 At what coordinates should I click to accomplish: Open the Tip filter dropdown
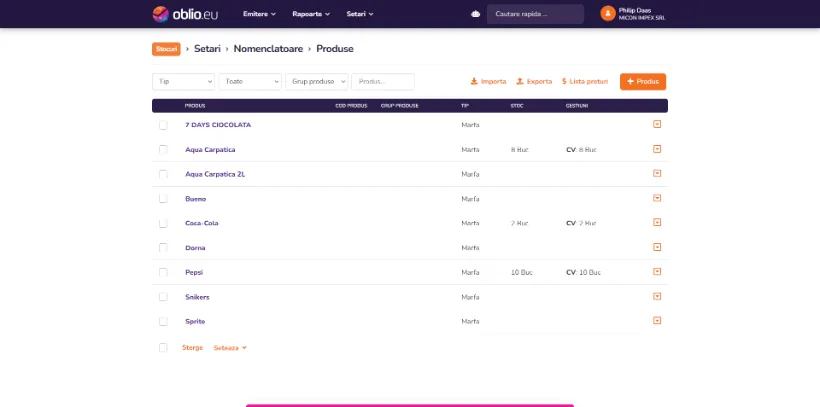pos(184,82)
